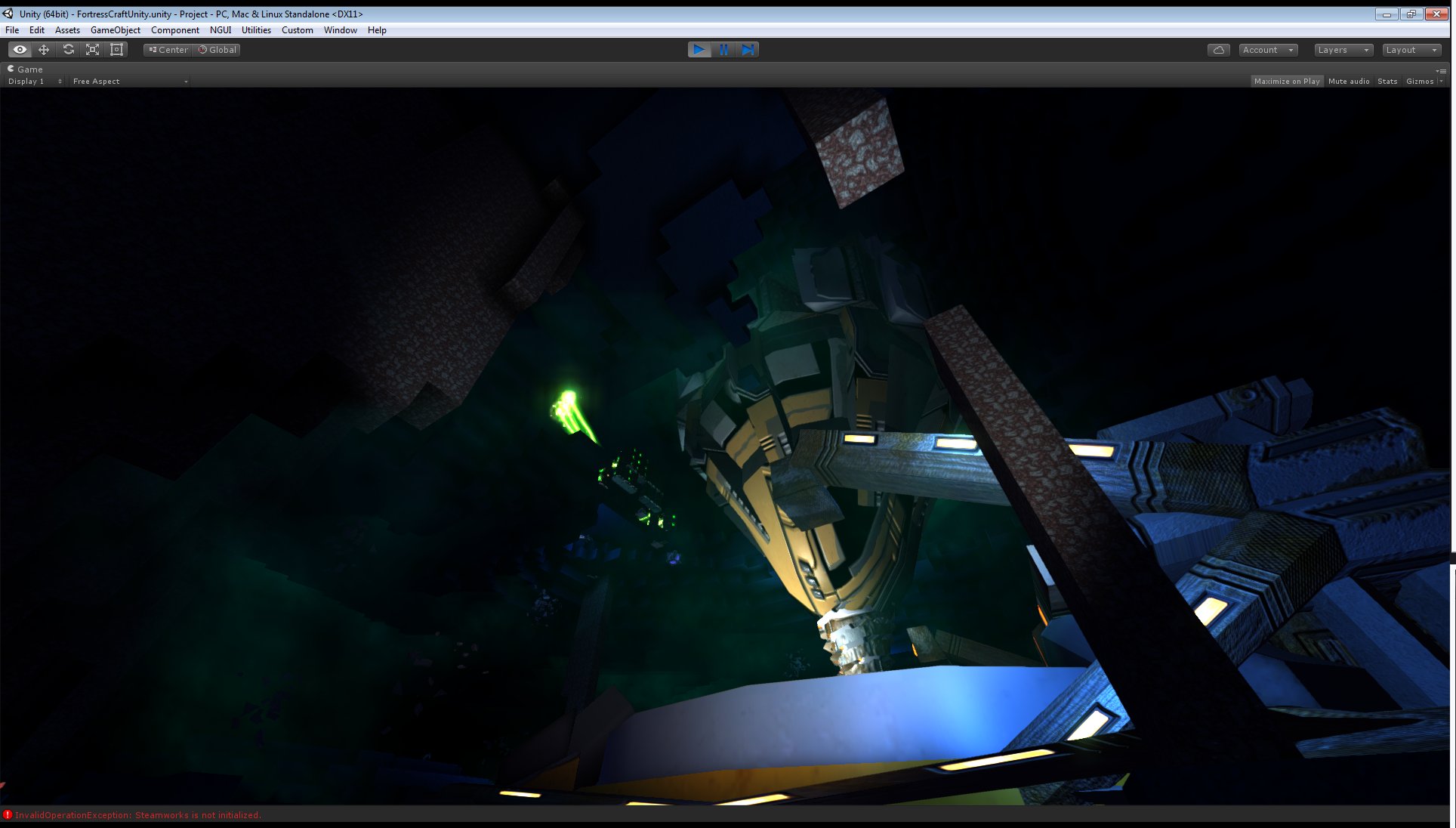Select the Hand view tool
Image resolution: width=1456 pixels, height=828 pixels.
click(20, 50)
